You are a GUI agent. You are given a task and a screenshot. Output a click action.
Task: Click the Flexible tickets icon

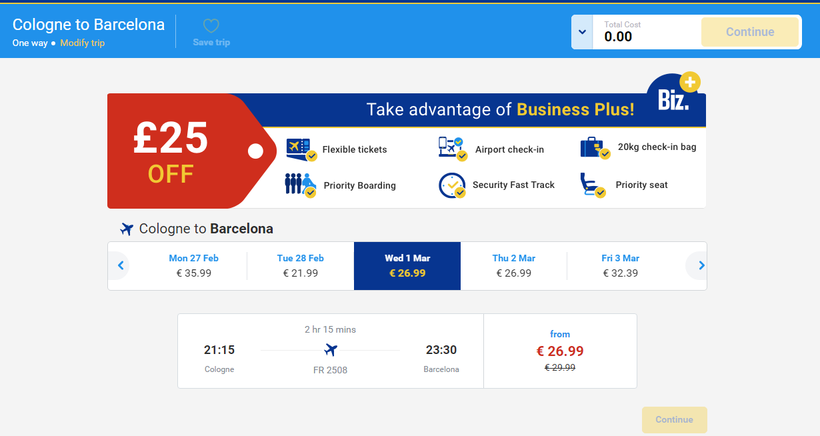pos(301,149)
